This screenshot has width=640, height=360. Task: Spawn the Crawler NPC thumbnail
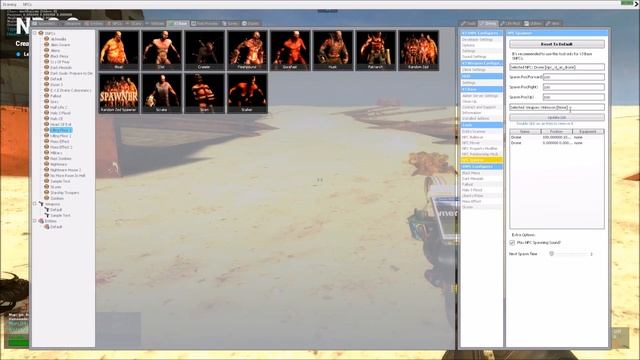coord(204,50)
